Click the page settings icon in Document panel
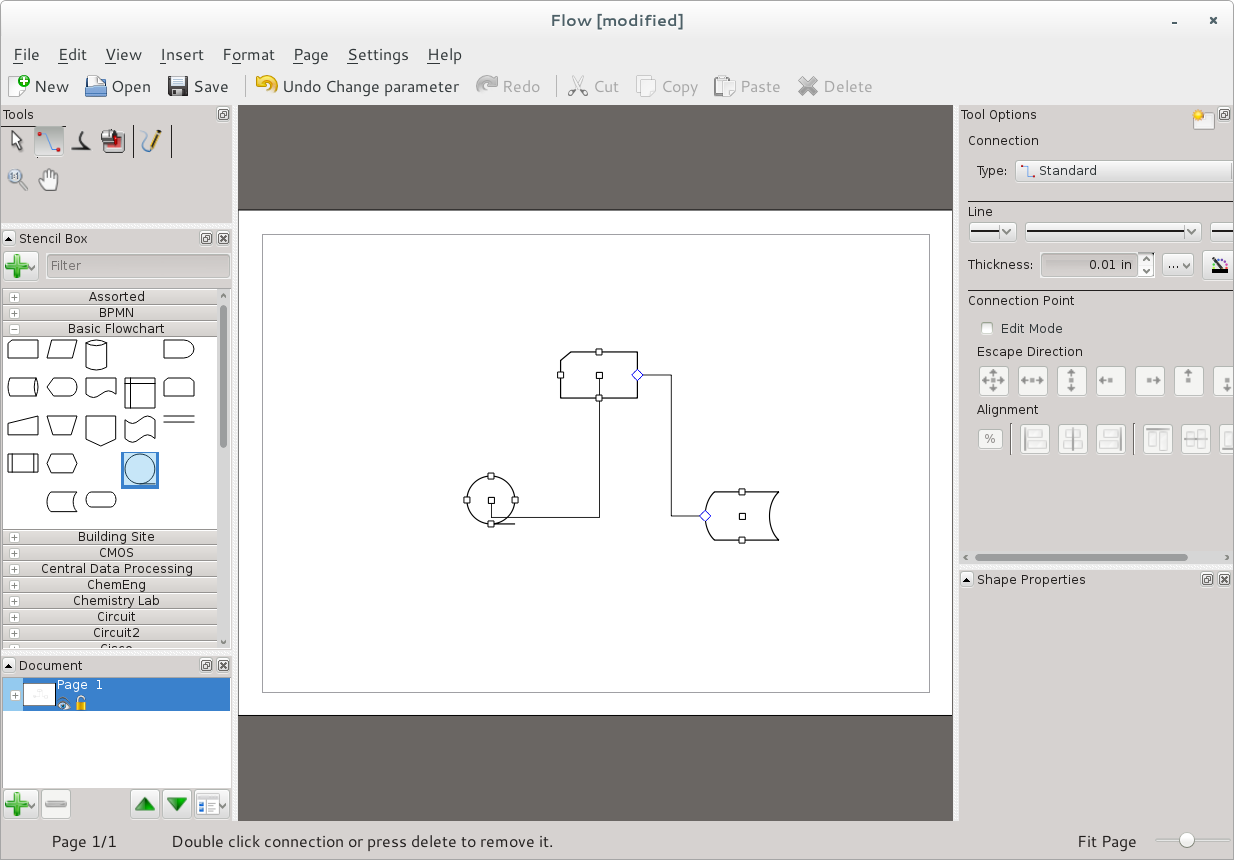 [x=211, y=804]
